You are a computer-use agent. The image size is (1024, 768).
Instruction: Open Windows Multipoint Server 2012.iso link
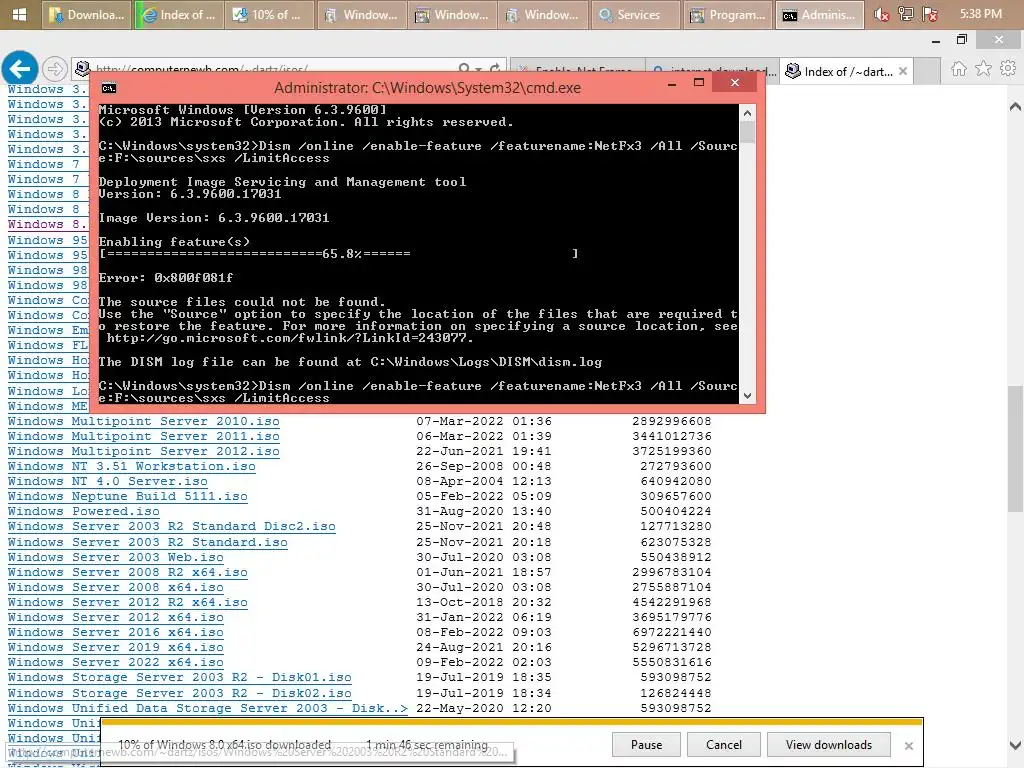point(144,451)
